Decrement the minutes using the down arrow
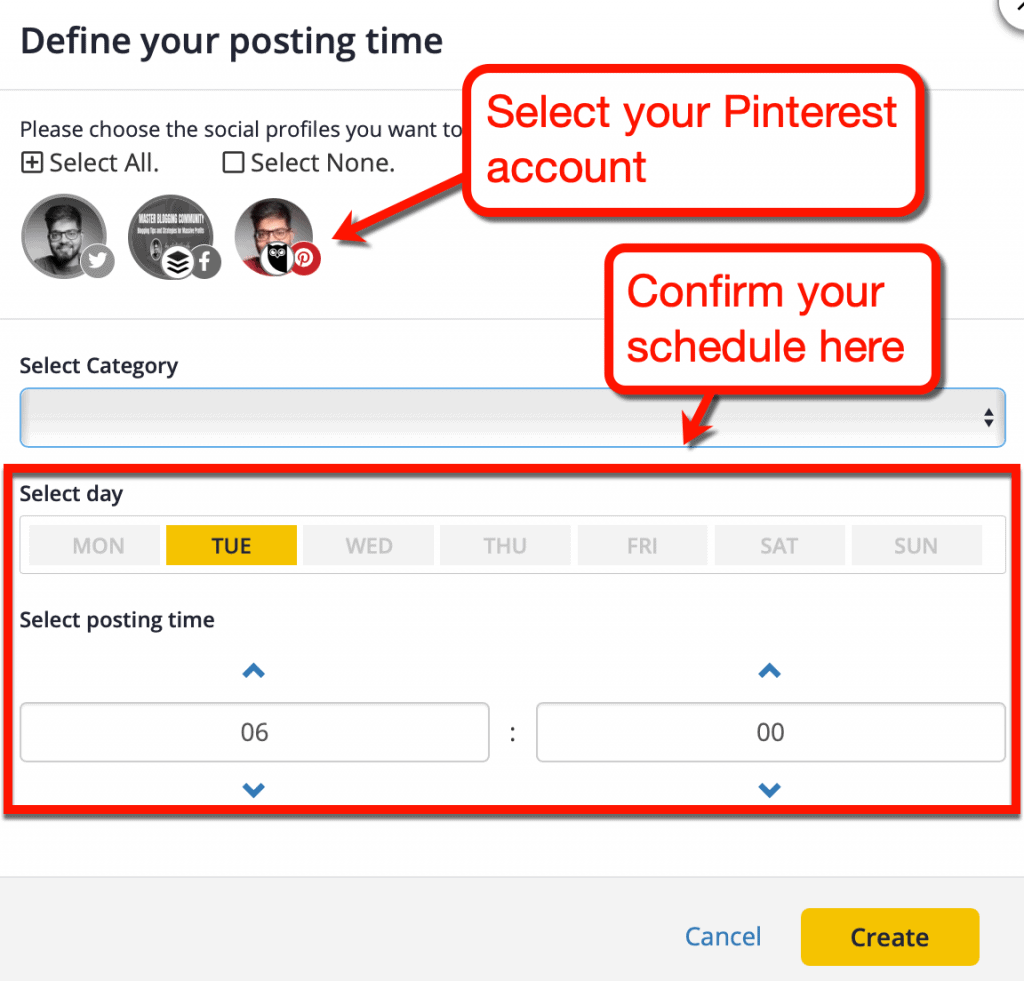 [769, 789]
